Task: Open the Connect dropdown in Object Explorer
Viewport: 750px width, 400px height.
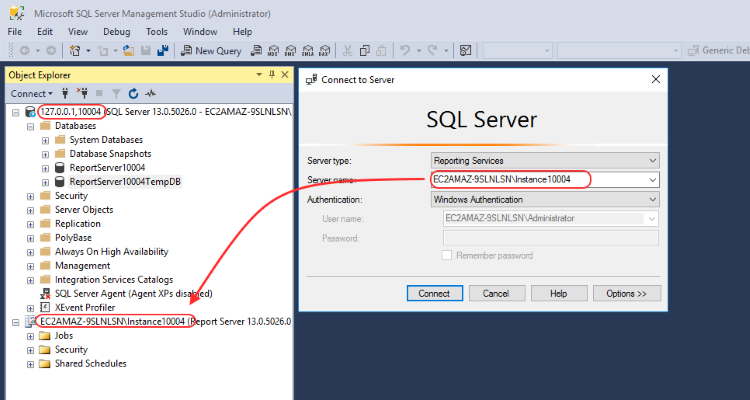Action: click(32, 93)
